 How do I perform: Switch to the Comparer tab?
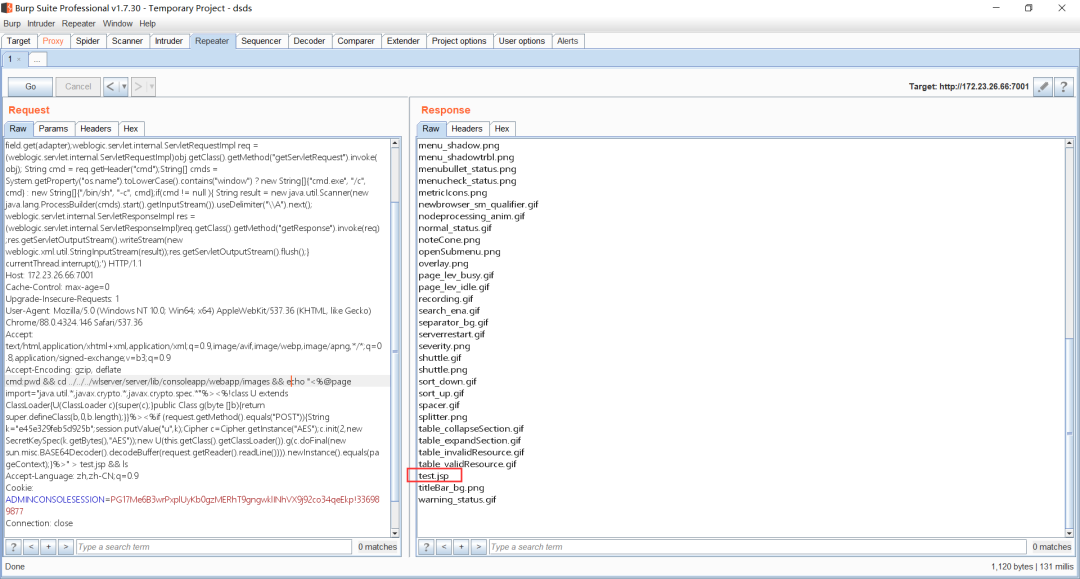[x=356, y=41]
